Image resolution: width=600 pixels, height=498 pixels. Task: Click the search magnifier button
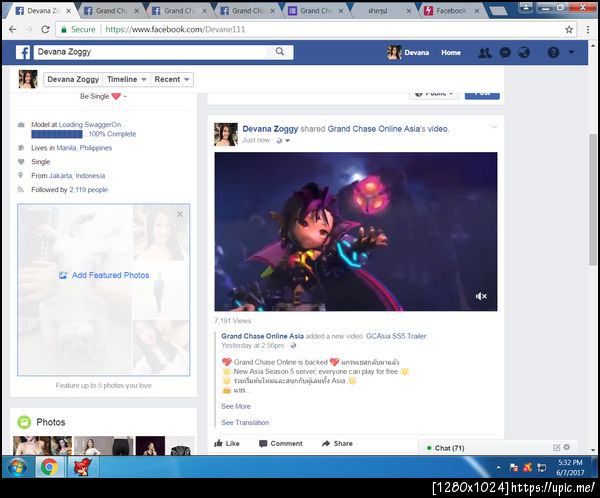pos(280,51)
